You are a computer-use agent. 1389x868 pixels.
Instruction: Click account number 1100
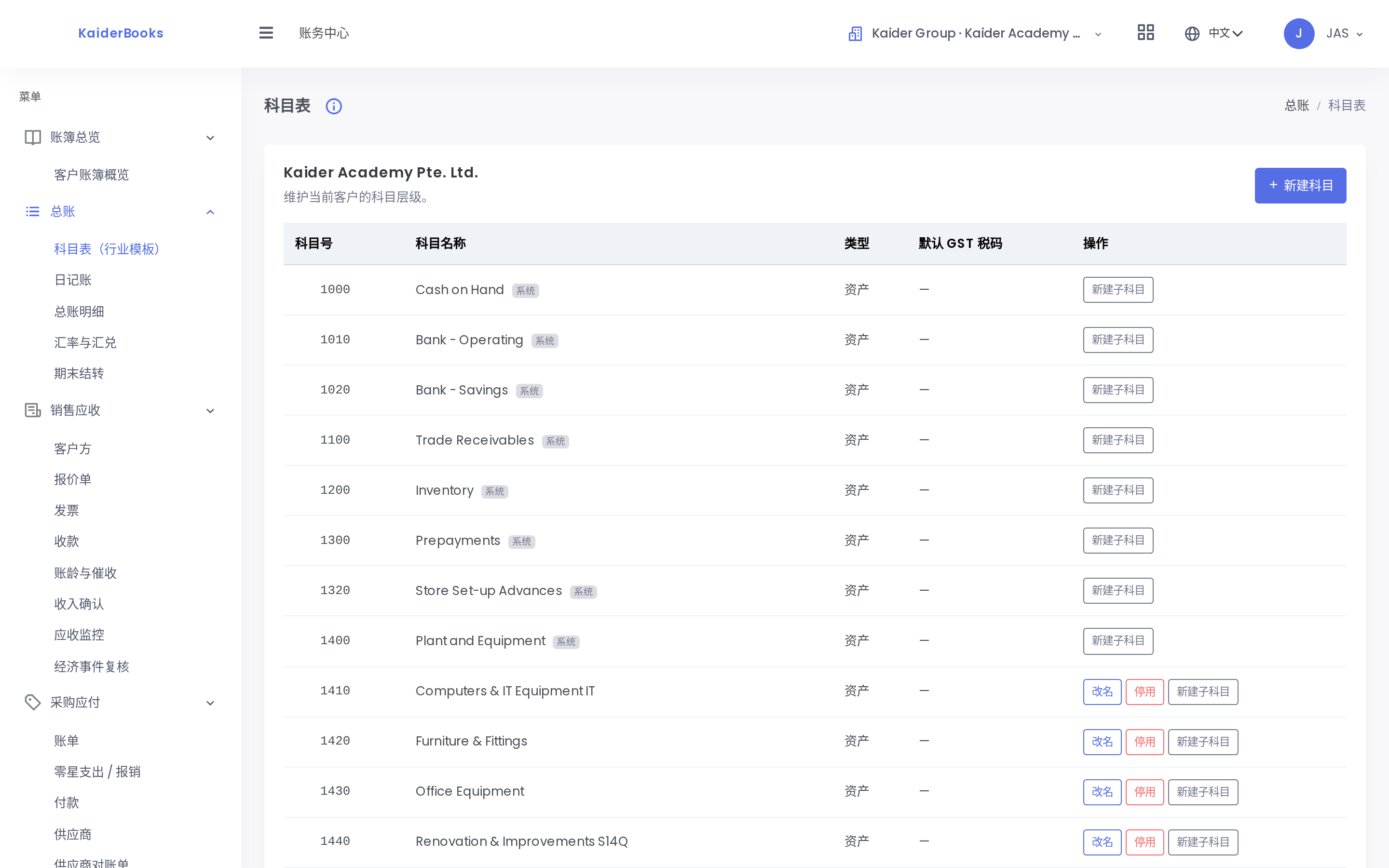[x=335, y=440]
